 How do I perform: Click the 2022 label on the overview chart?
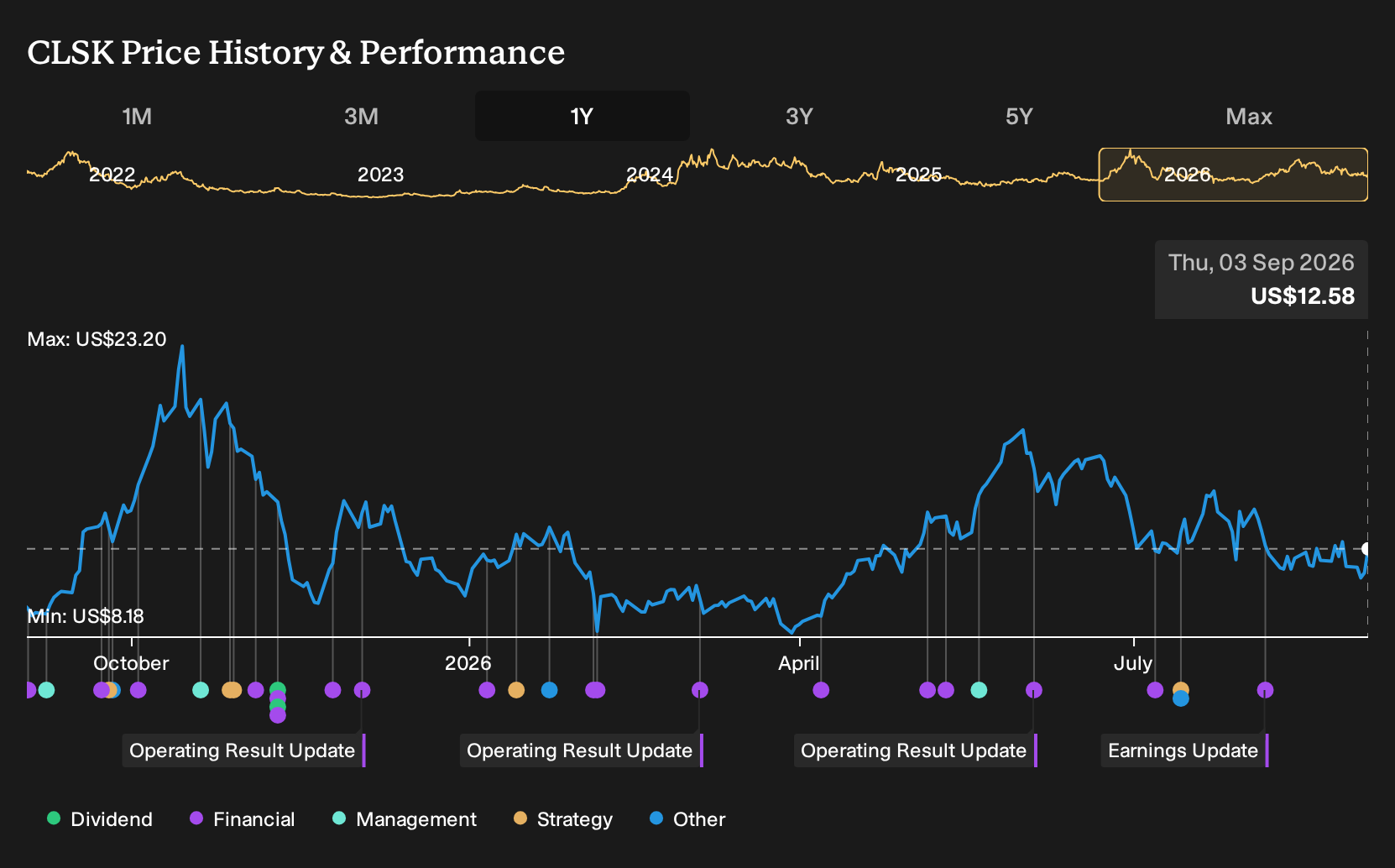coord(112,175)
